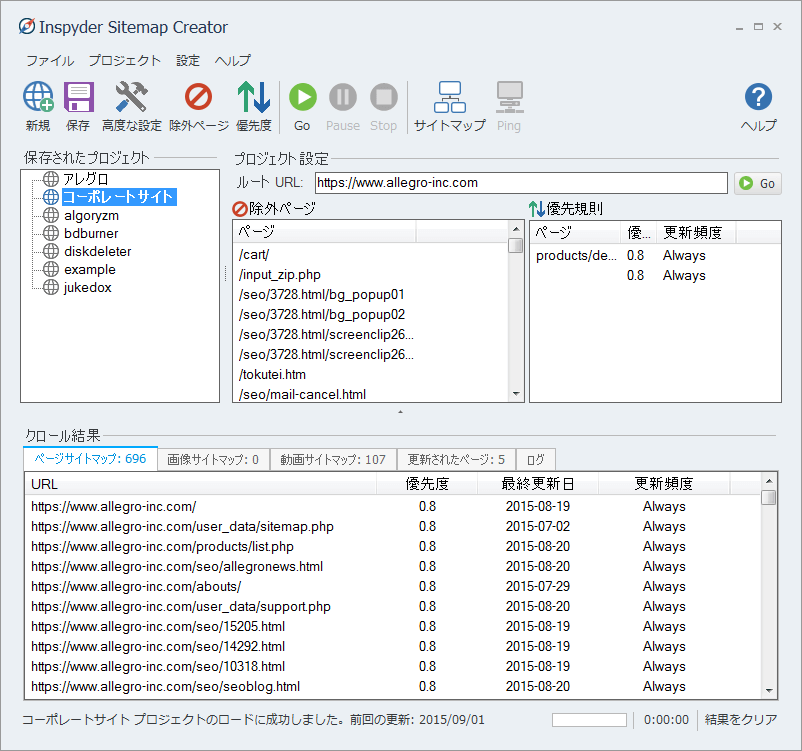Click excluded pages ページ column header
The height and width of the screenshot is (751, 802).
(x=325, y=232)
